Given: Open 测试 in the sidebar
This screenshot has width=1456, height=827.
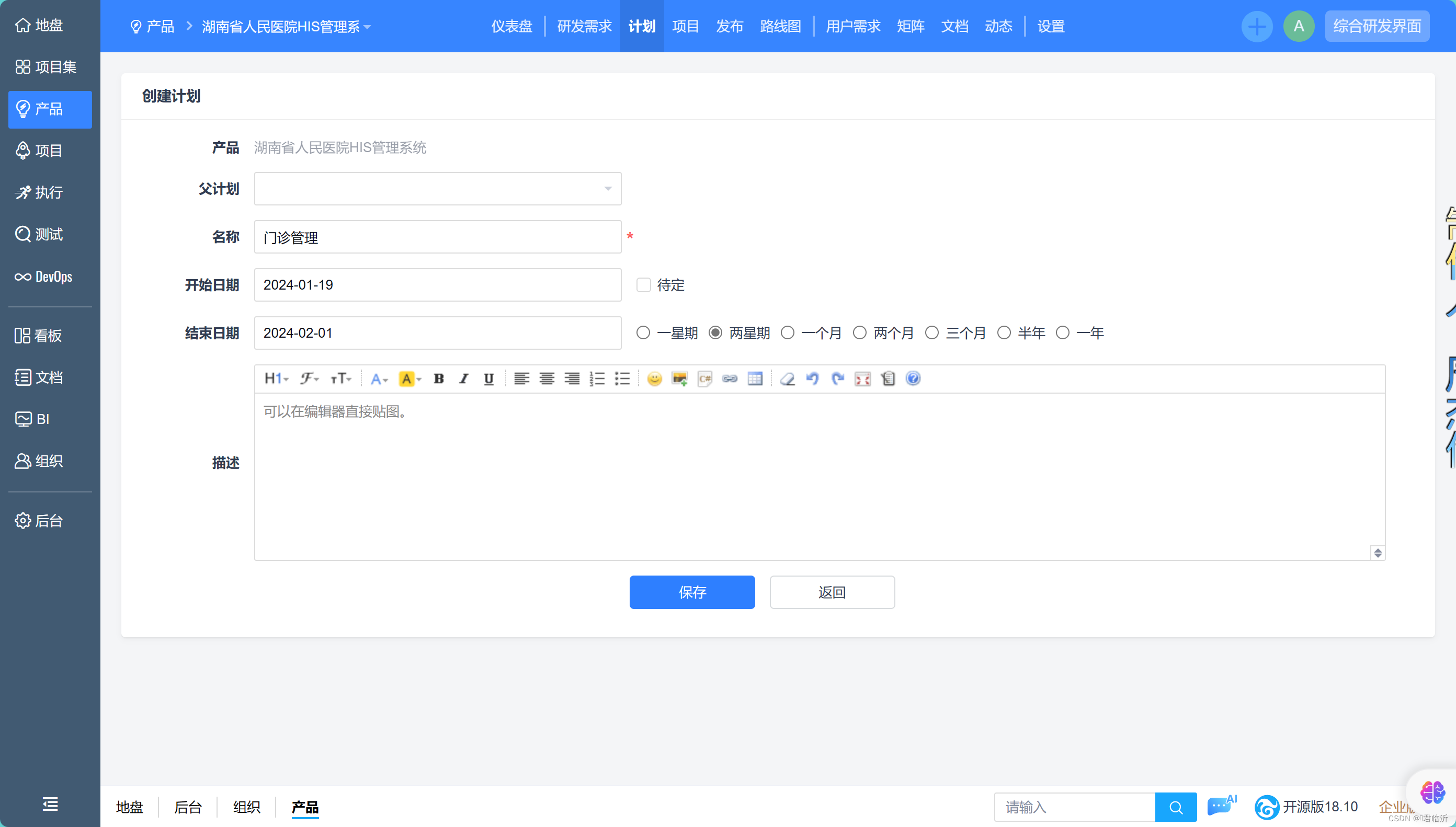Looking at the screenshot, I should pyautogui.click(x=49, y=234).
